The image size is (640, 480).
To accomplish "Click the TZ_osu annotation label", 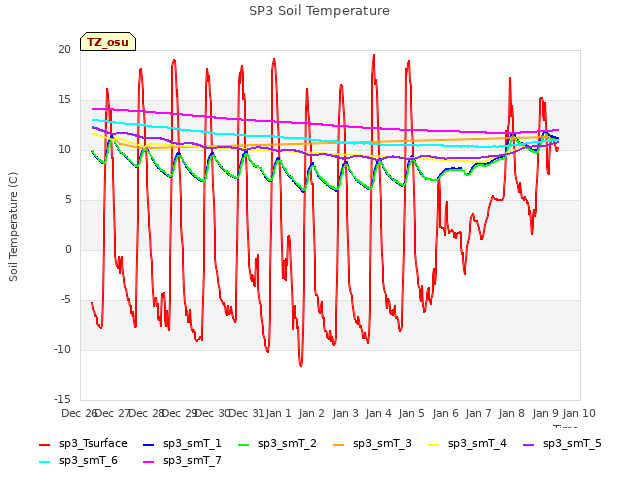I will tap(108, 42).
